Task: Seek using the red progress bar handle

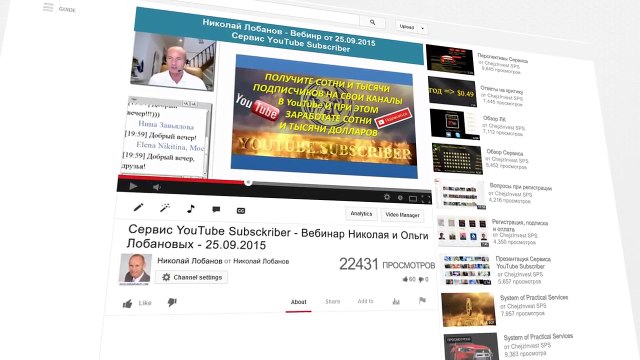Action: 248,182
